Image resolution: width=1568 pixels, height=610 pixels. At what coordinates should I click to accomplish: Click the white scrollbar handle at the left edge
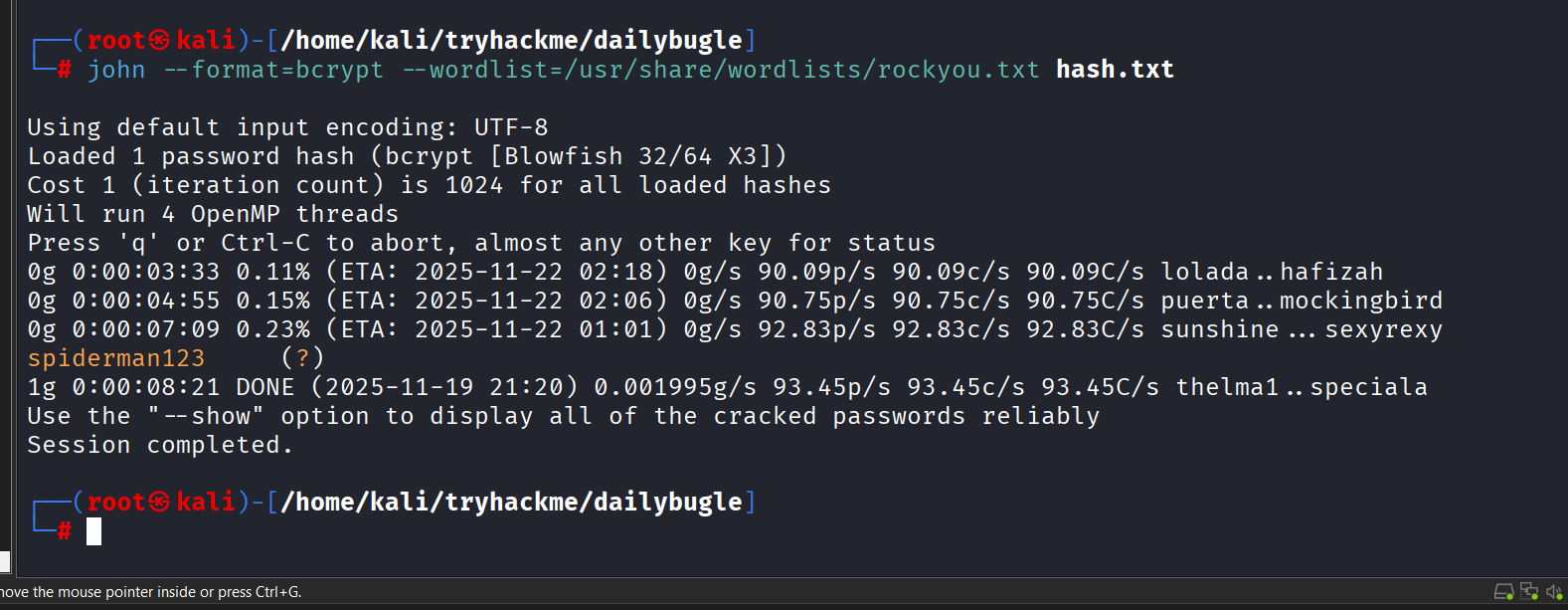[5, 561]
